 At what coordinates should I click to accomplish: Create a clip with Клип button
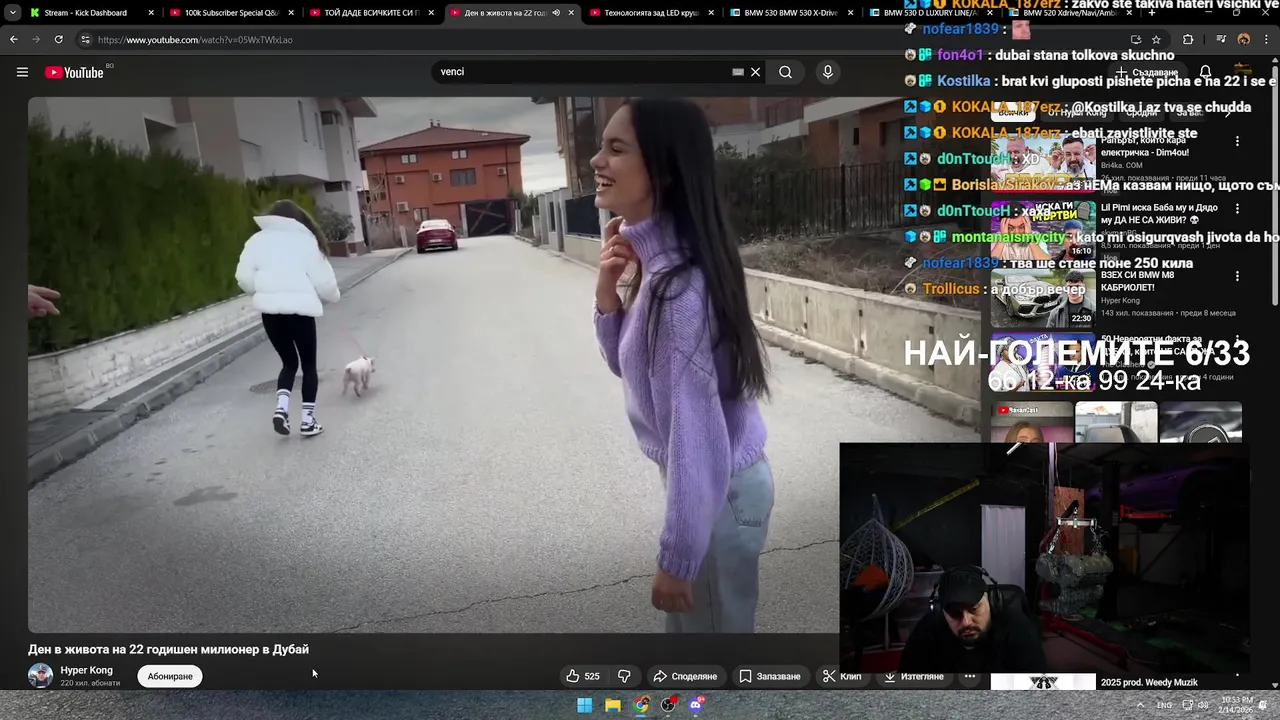(x=842, y=676)
